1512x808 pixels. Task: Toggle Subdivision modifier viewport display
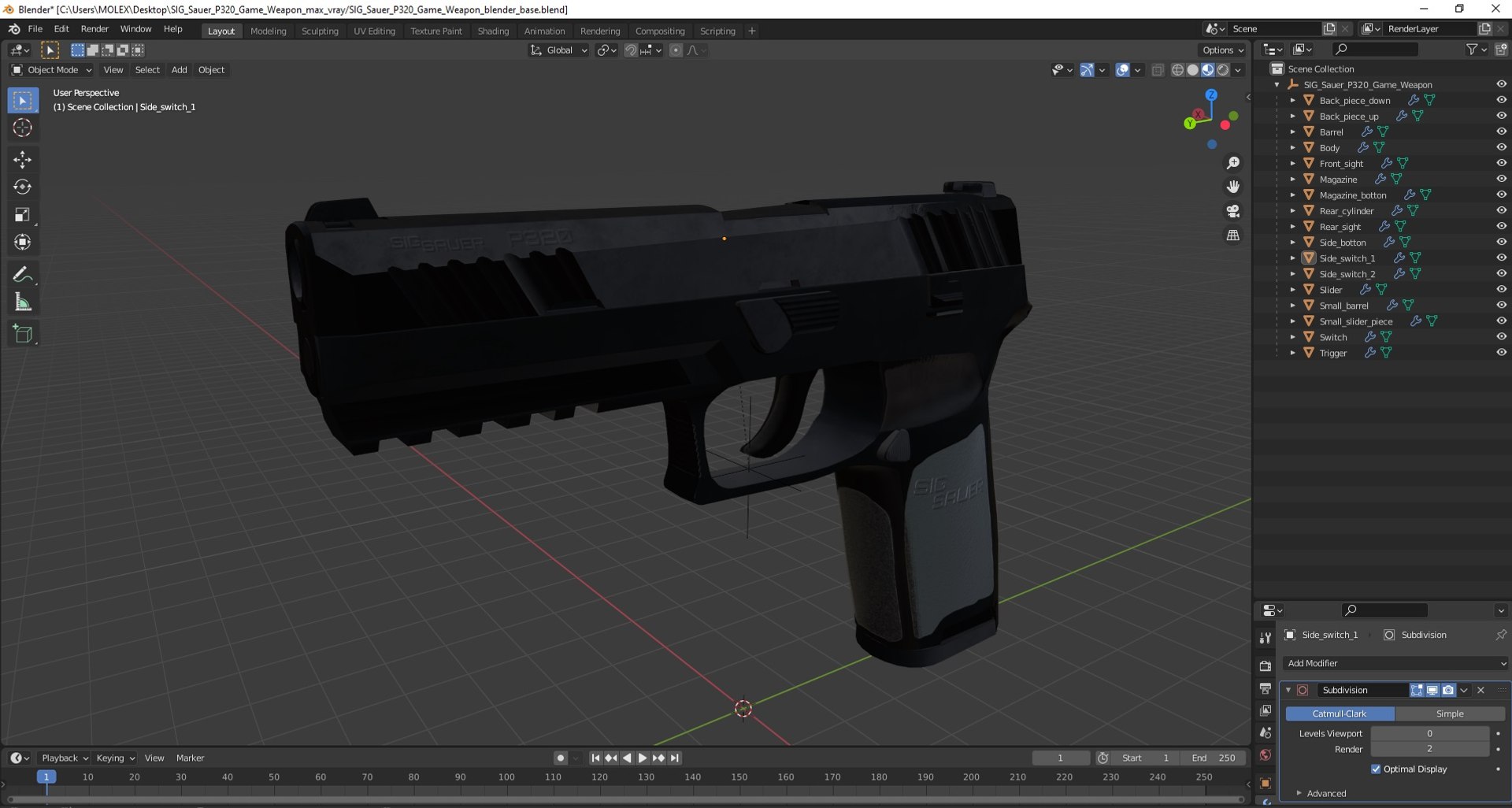tap(1432, 691)
